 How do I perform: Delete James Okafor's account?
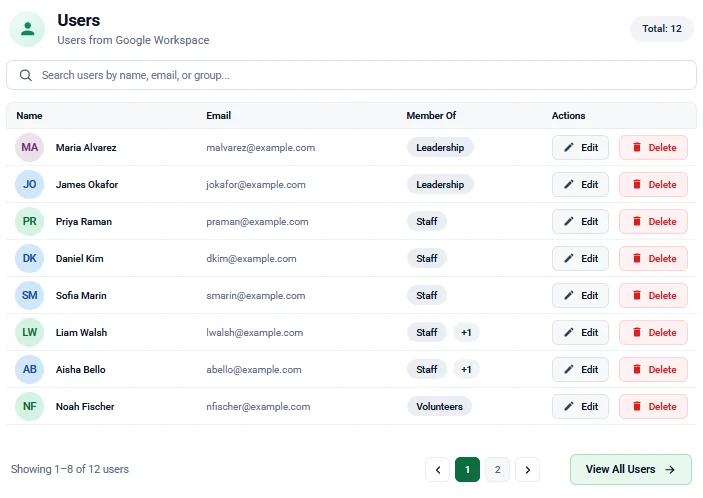(x=653, y=184)
